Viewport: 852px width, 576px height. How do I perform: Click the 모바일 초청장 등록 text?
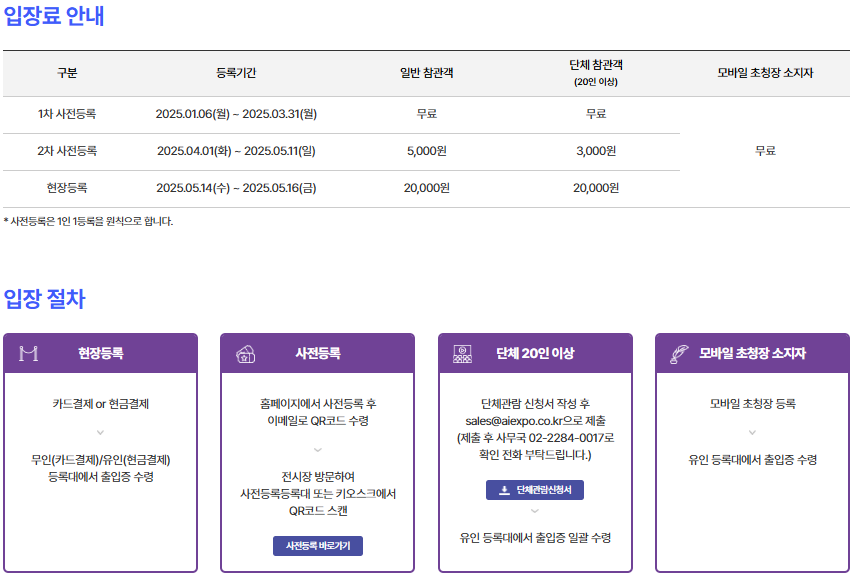[753, 404]
